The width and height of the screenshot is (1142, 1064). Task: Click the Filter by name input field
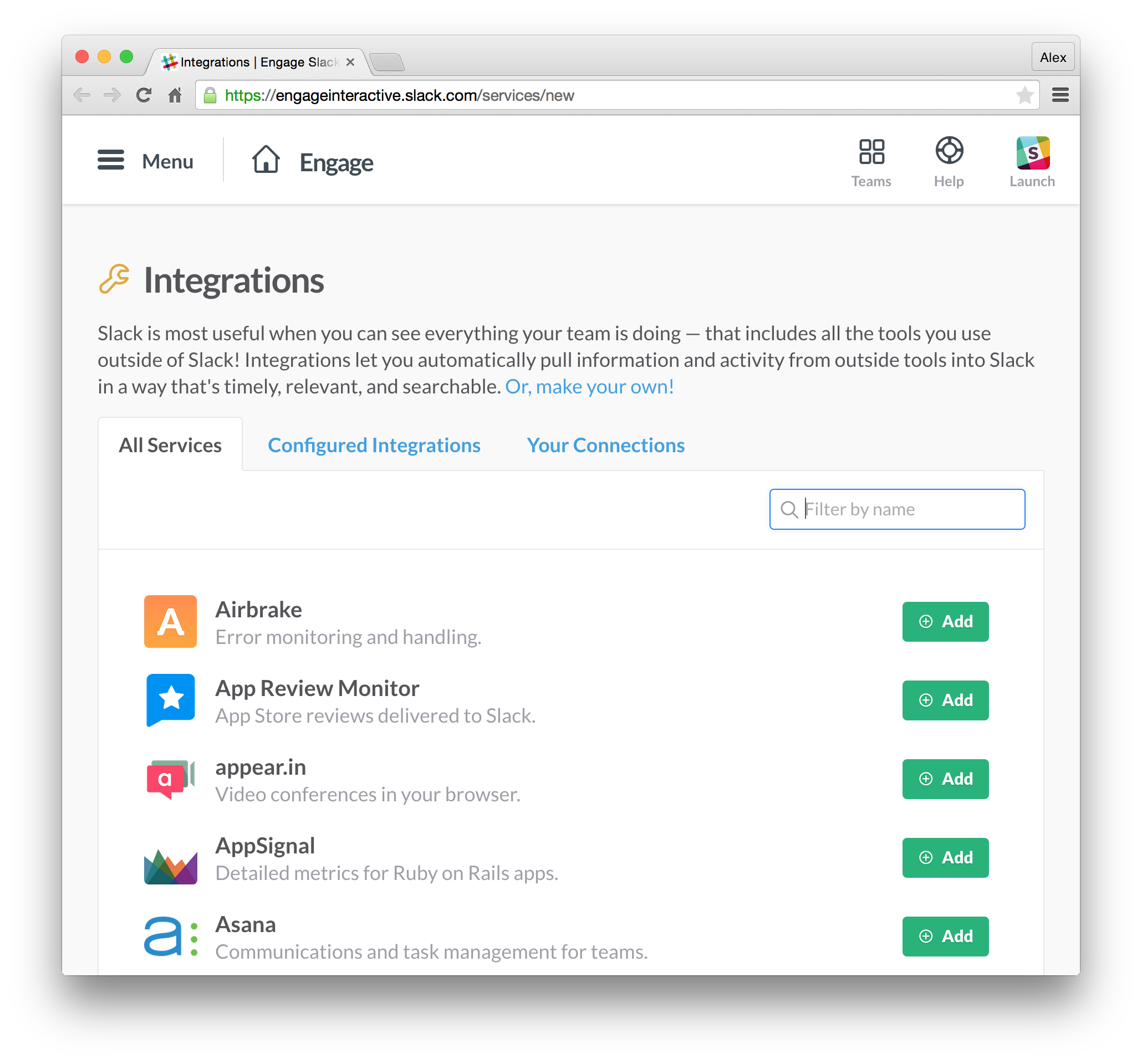click(x=898, y=509)
